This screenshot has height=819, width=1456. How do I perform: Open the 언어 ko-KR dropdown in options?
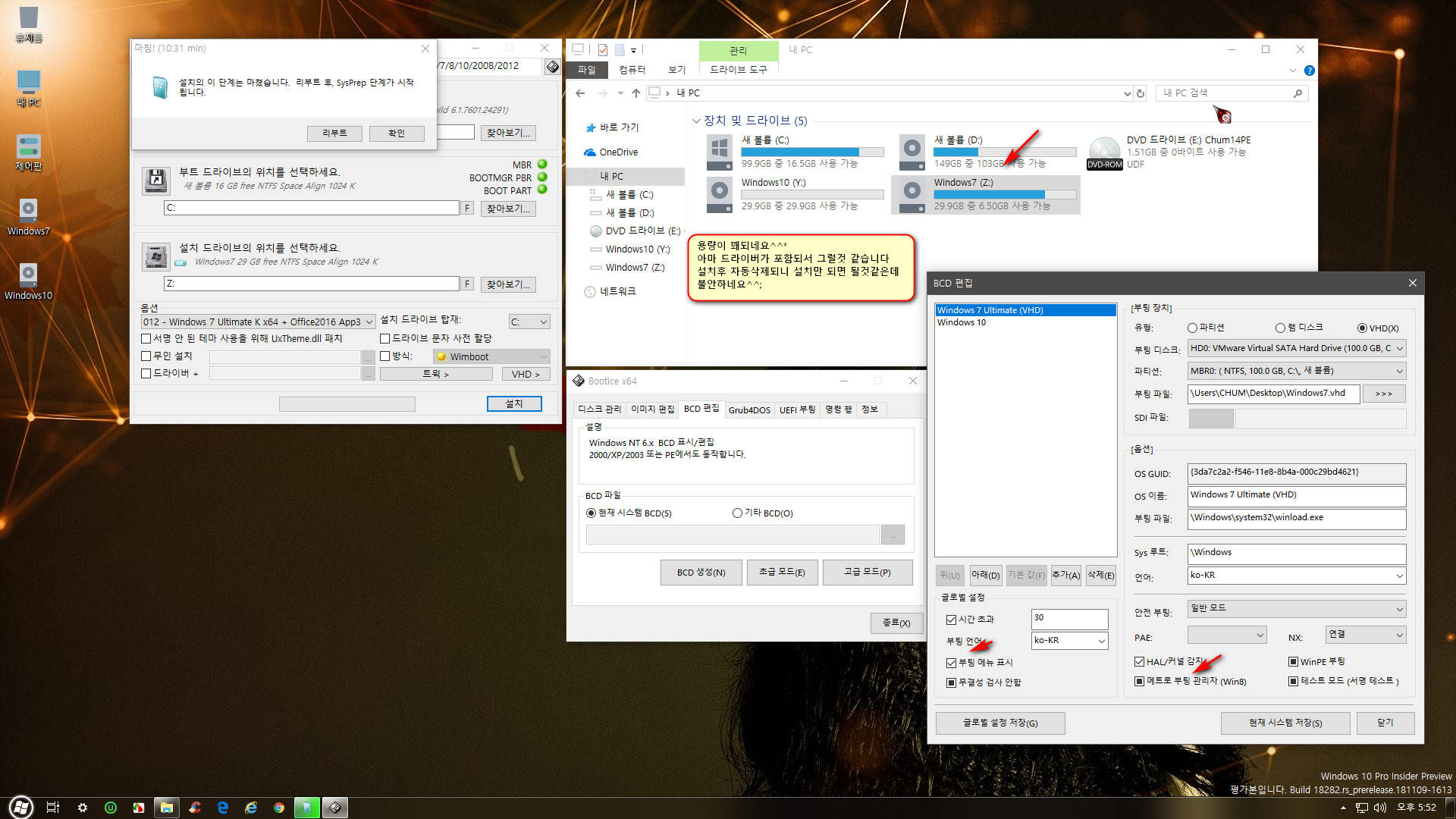coord(1297,576)
